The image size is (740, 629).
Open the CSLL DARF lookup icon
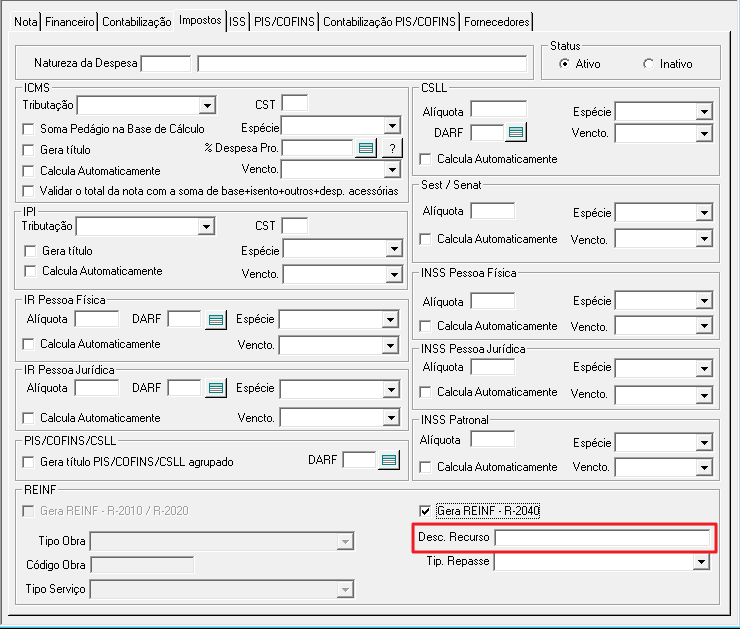pos(516,133)
